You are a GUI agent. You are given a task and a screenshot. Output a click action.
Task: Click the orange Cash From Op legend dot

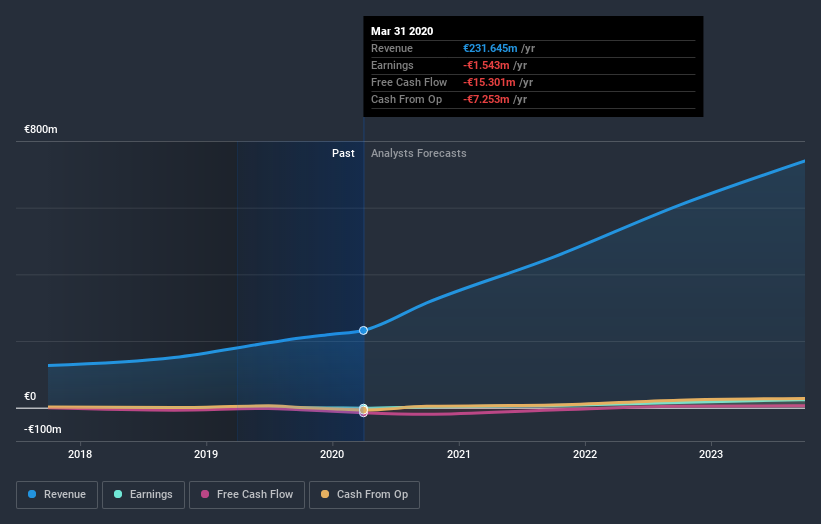pyautogui.click(x=325, y=494)
